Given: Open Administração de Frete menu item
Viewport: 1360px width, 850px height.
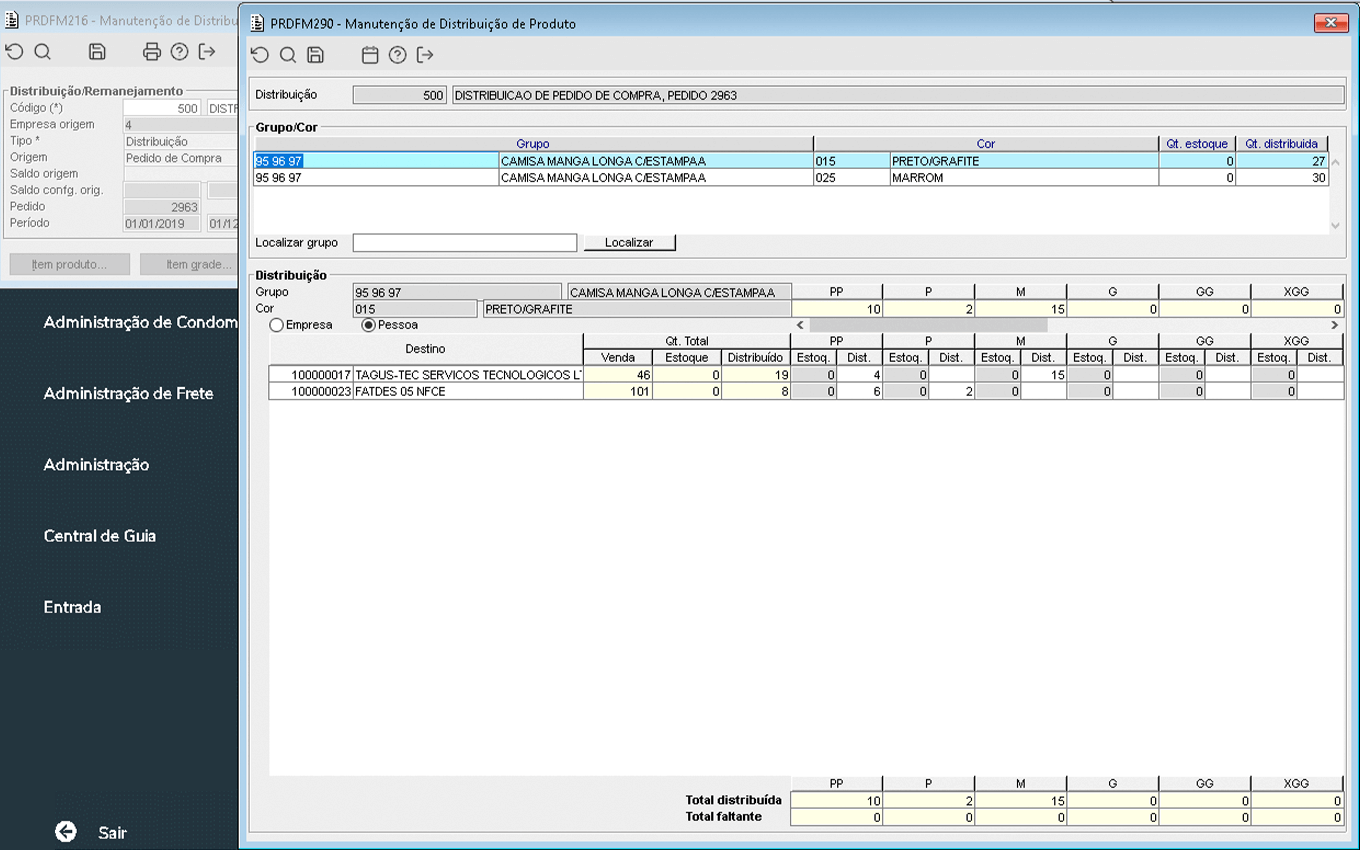Looking at the screenshot, I should 128,394.
